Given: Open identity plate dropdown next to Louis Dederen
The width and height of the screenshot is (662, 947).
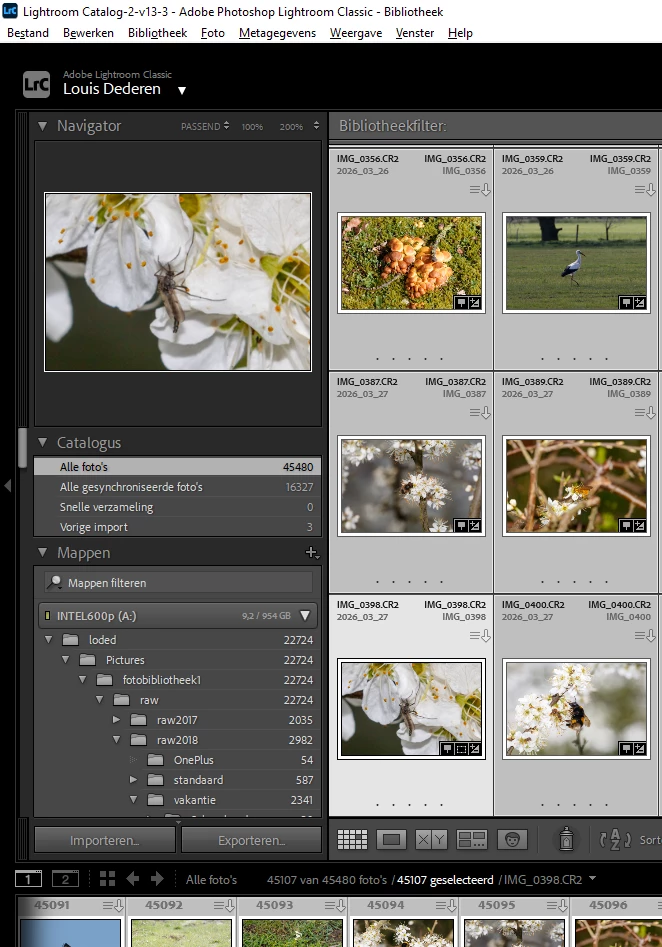Looking at the screenshot, I should tap(182, 91).
